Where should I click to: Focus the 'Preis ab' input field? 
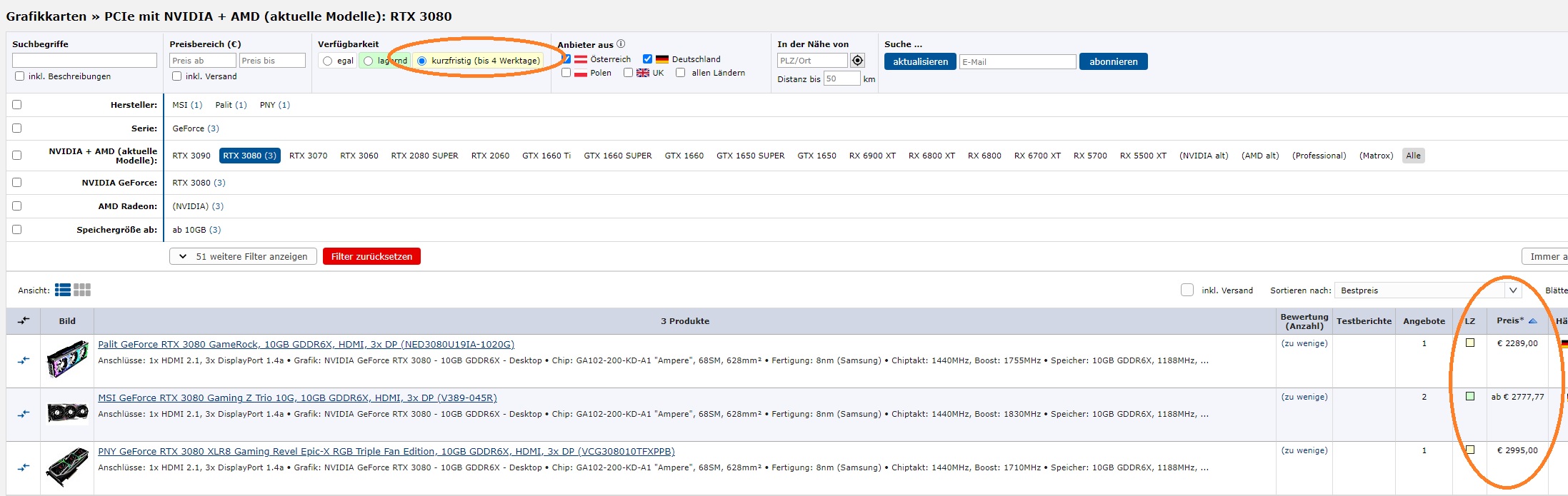point(202,61)
